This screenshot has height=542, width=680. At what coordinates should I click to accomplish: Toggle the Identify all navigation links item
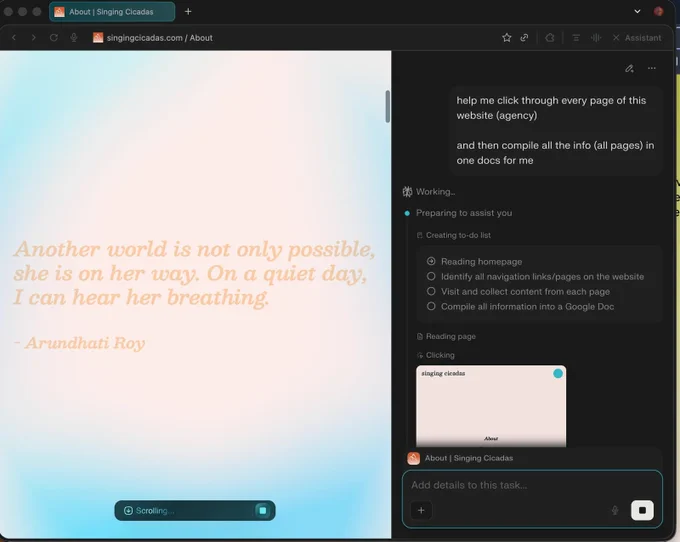pyautogui.click(x=431, y=276)
